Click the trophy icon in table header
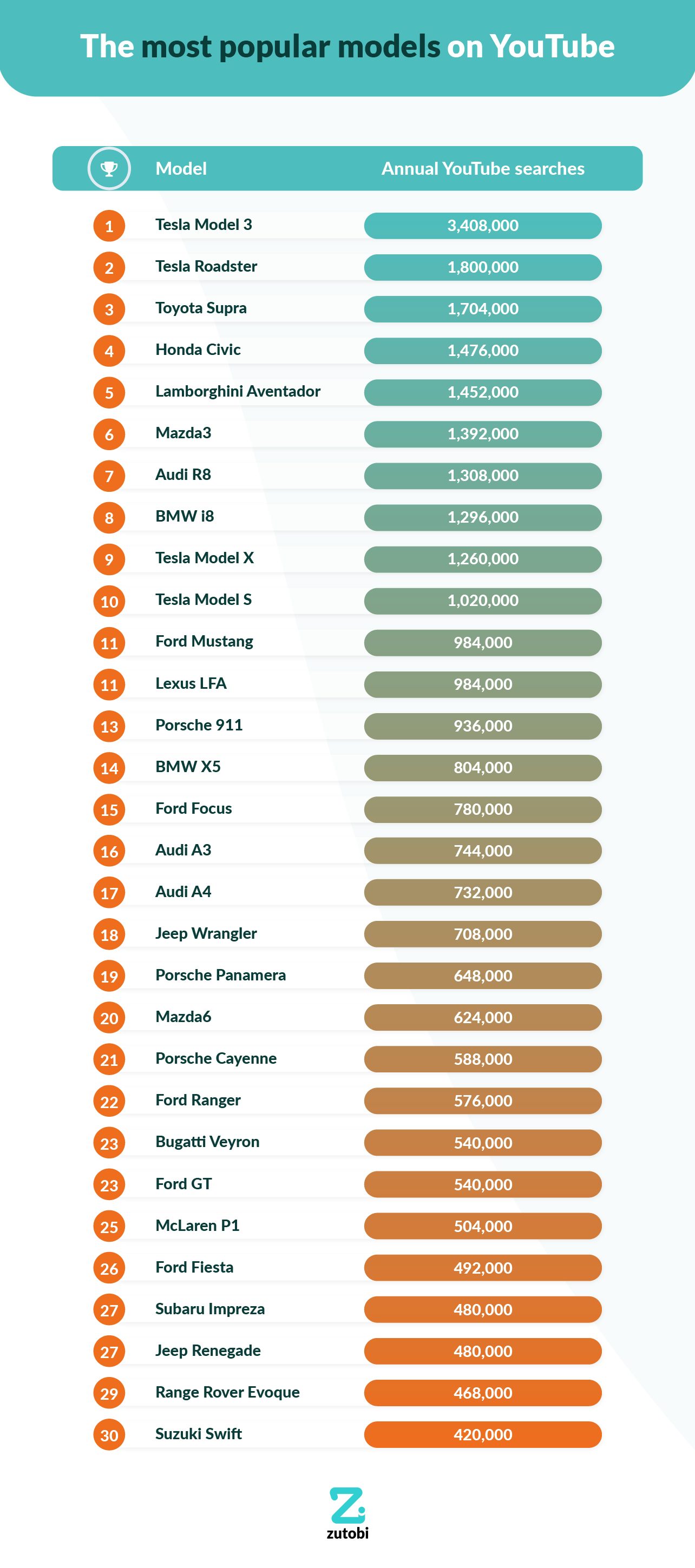Screen dimensions: 695x1568 point(109,169)
